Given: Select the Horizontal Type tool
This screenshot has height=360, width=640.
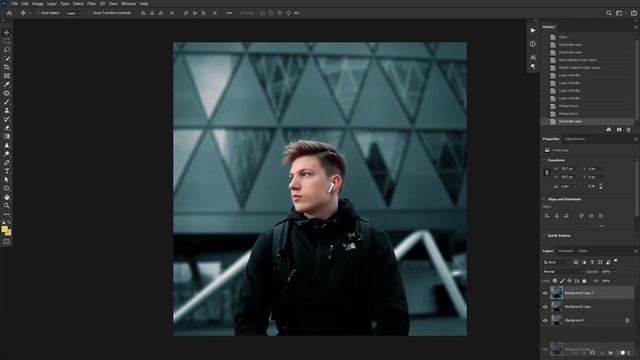Looking at the screenshot, I should [x=7, y=171].
